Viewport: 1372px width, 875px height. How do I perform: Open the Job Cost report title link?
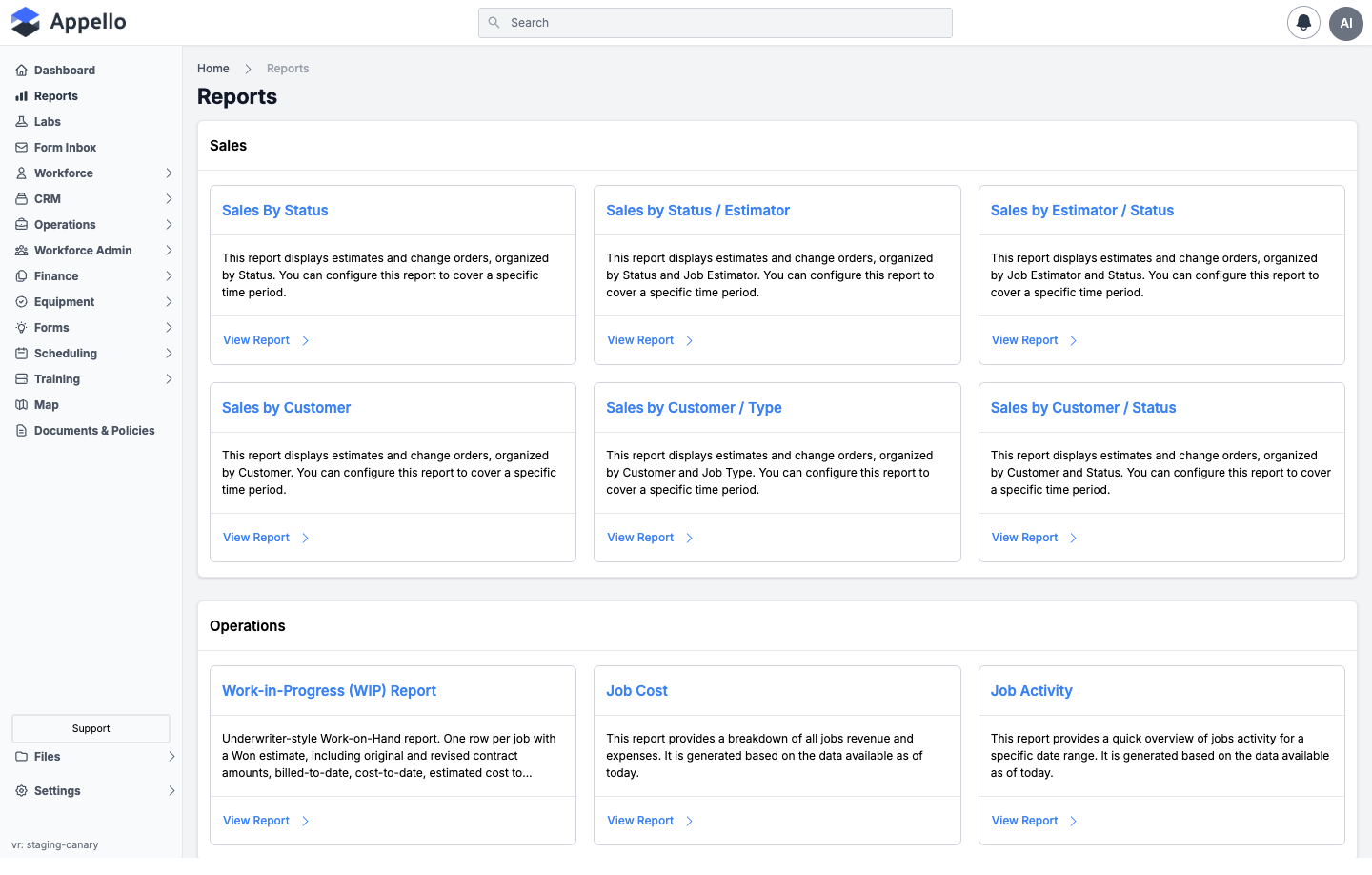[637, 691]
